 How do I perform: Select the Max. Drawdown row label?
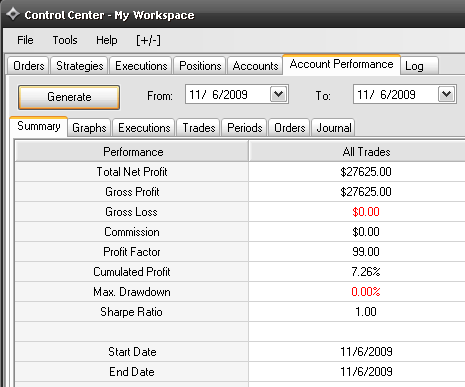click(x=132, y=292)
